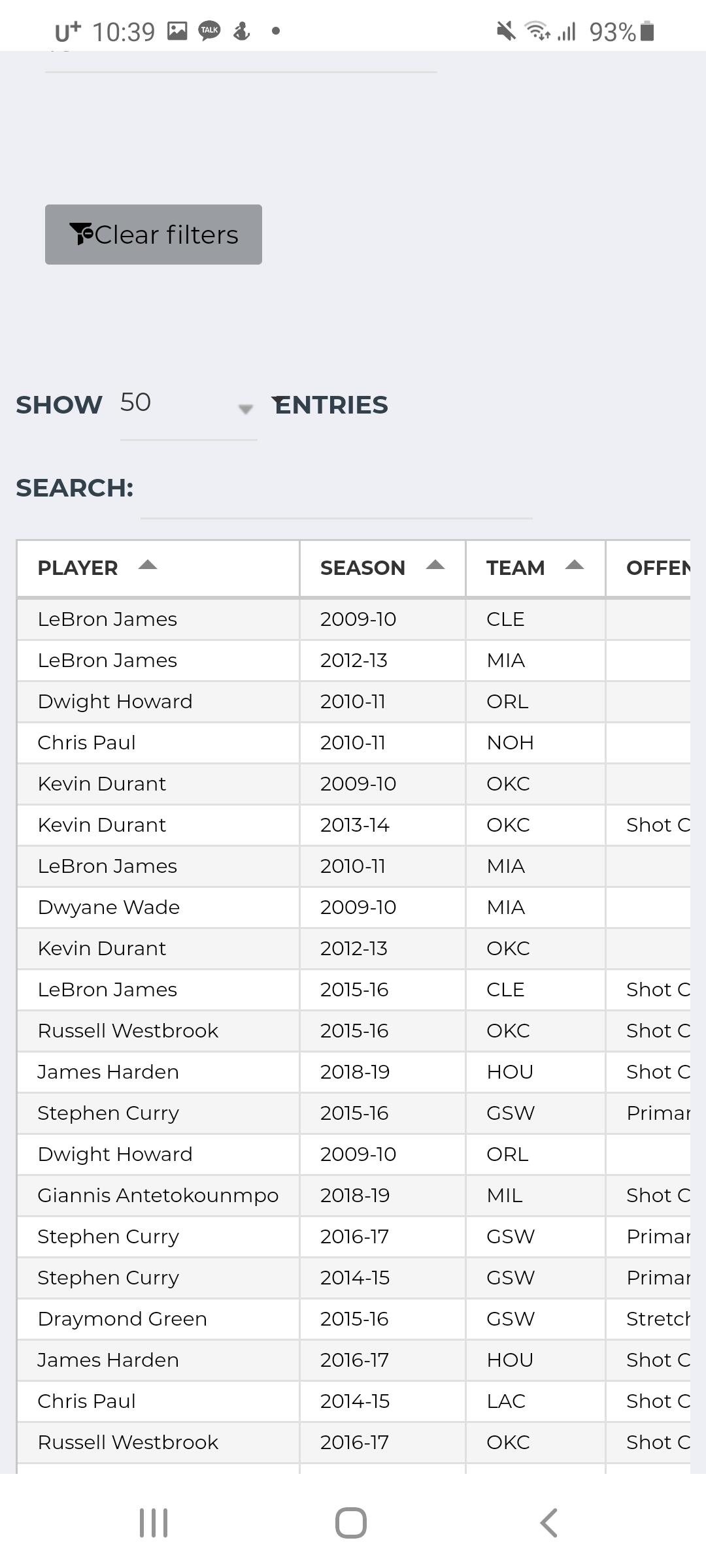This screenshot has height=1568, width=706.
Task: Tap the Android back arrow icon
Action: click(548, 1522)
